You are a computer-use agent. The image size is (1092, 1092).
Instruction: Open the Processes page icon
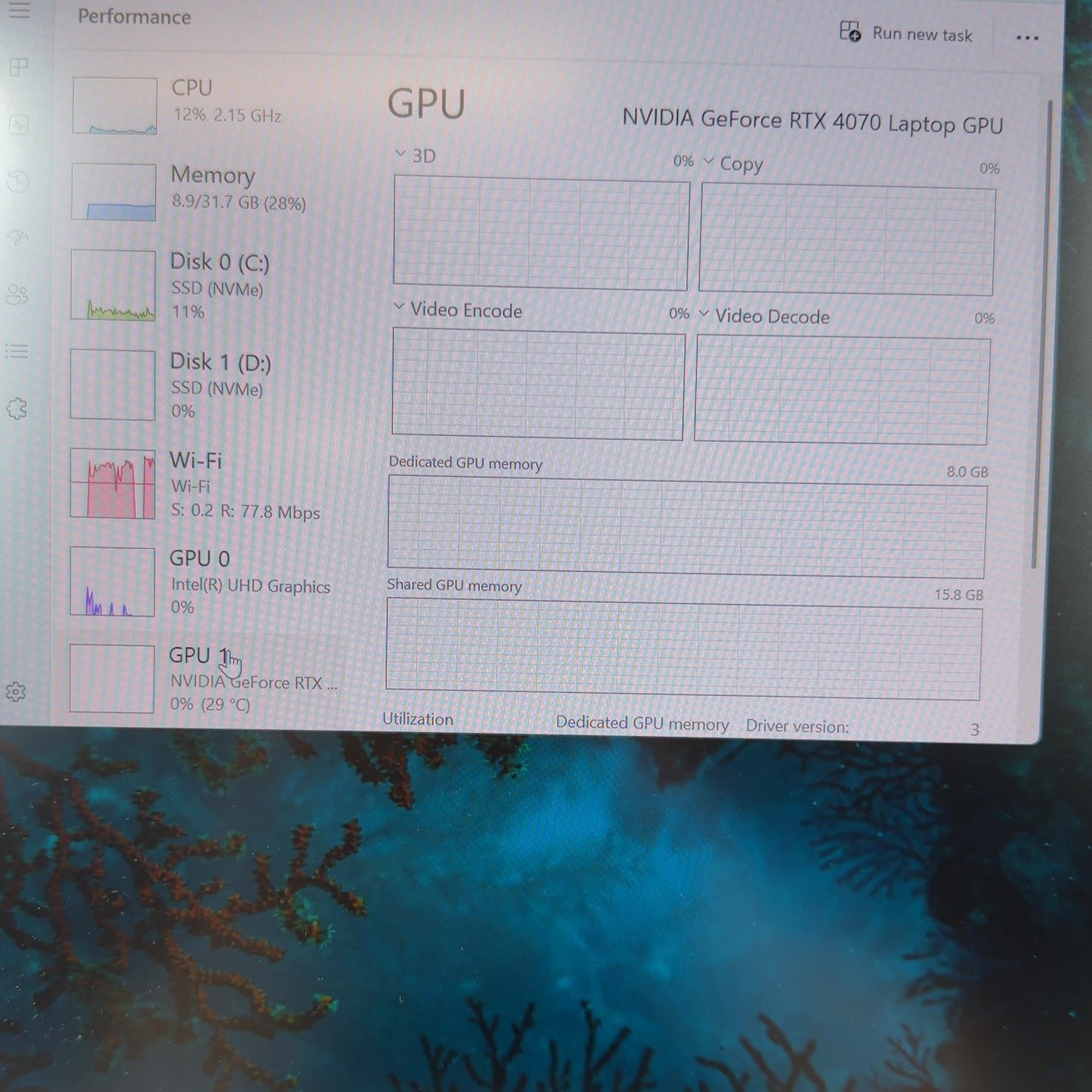(19, 68)
